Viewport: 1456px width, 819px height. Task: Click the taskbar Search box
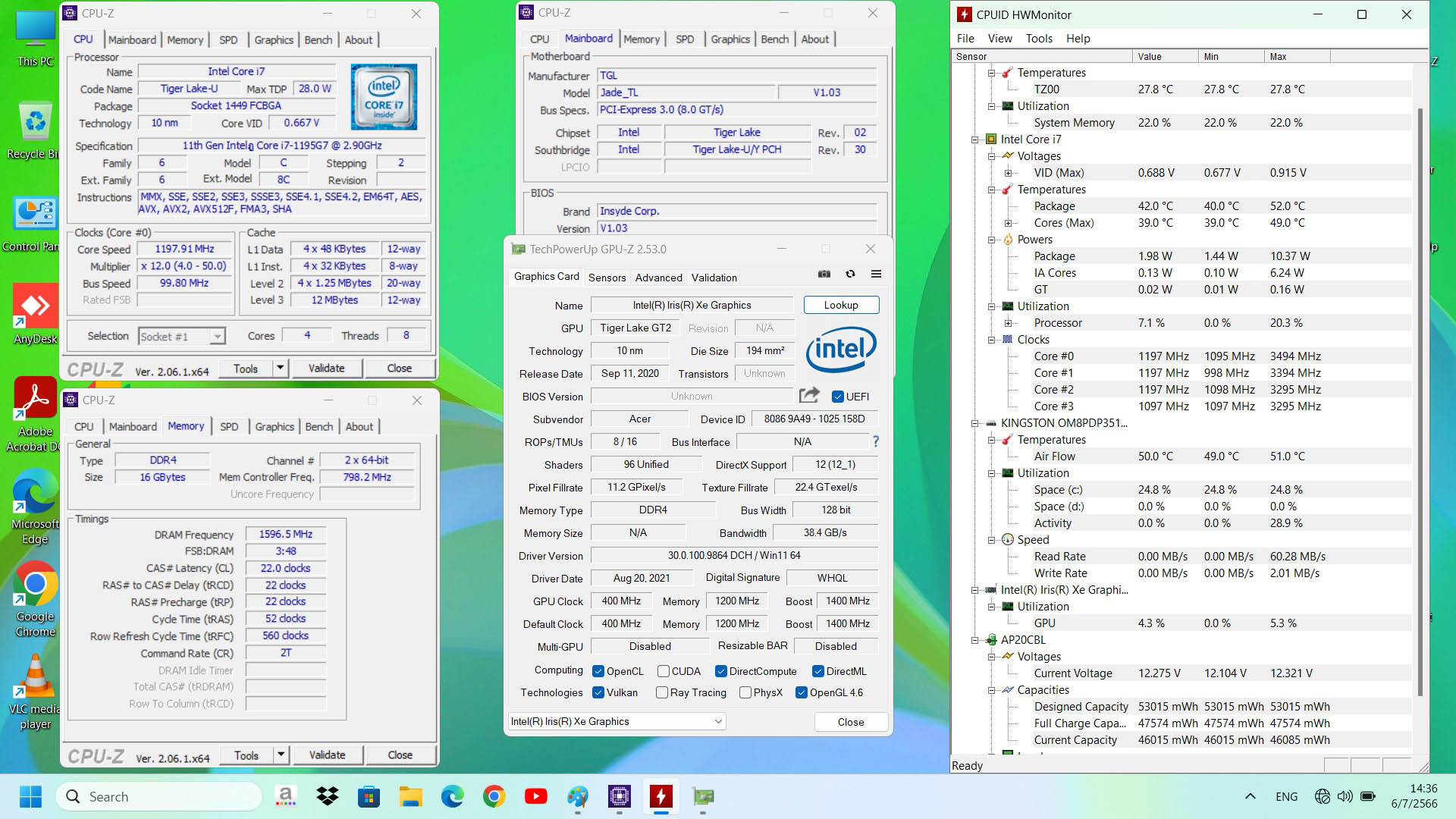click(x=159, y=796)
